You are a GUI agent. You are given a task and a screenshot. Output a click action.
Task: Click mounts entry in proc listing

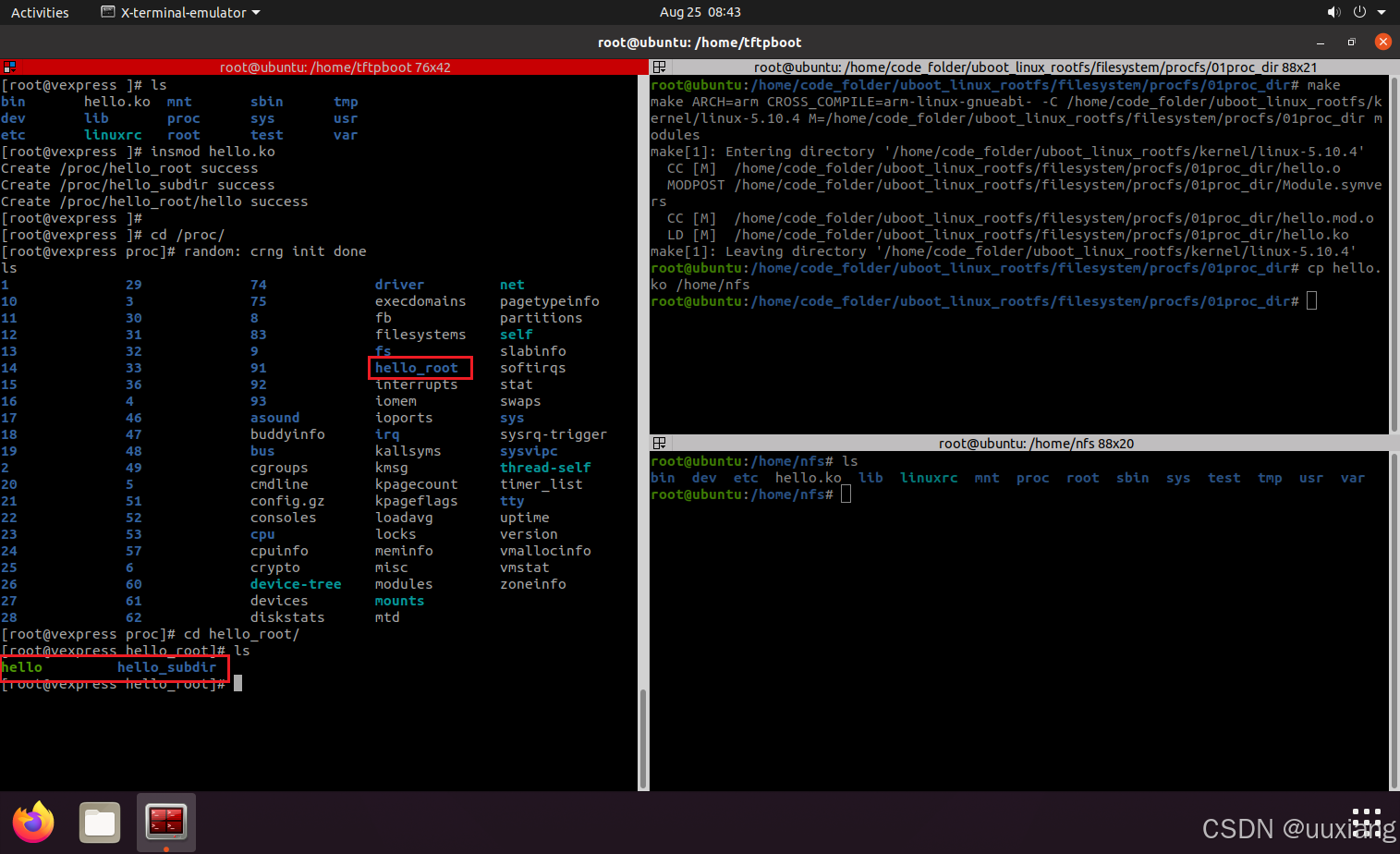(399, 601)
